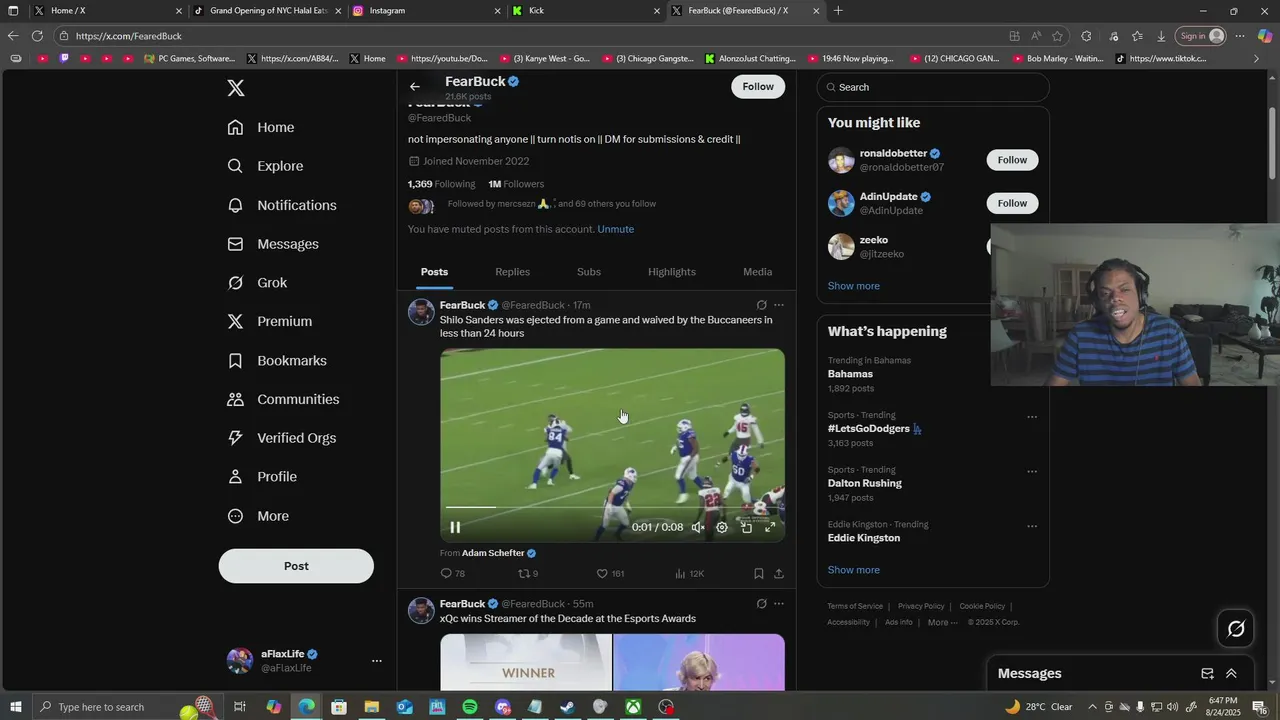Open the Grok icon on the xQc post
Viewport: 1280px width, 720px height.
(761, 604)
